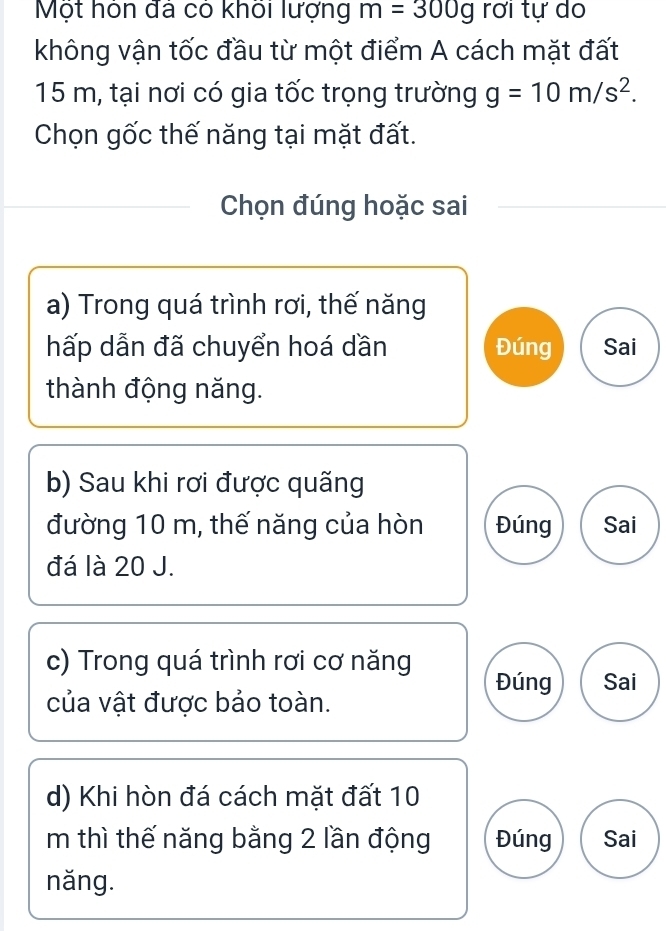Select Sai for statement a

(x=620, y=347)
